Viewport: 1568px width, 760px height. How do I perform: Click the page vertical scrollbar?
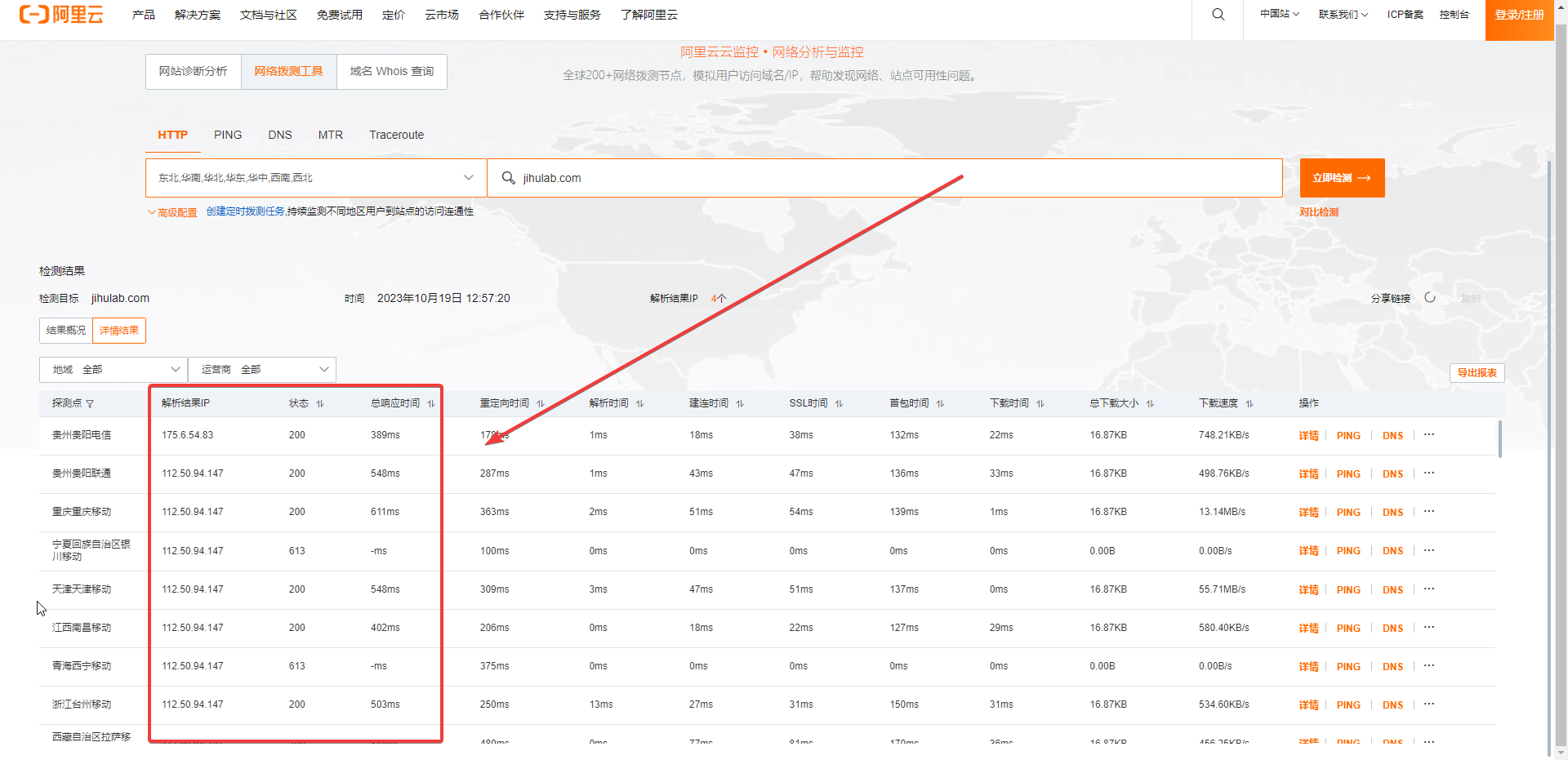point(1561,384)
